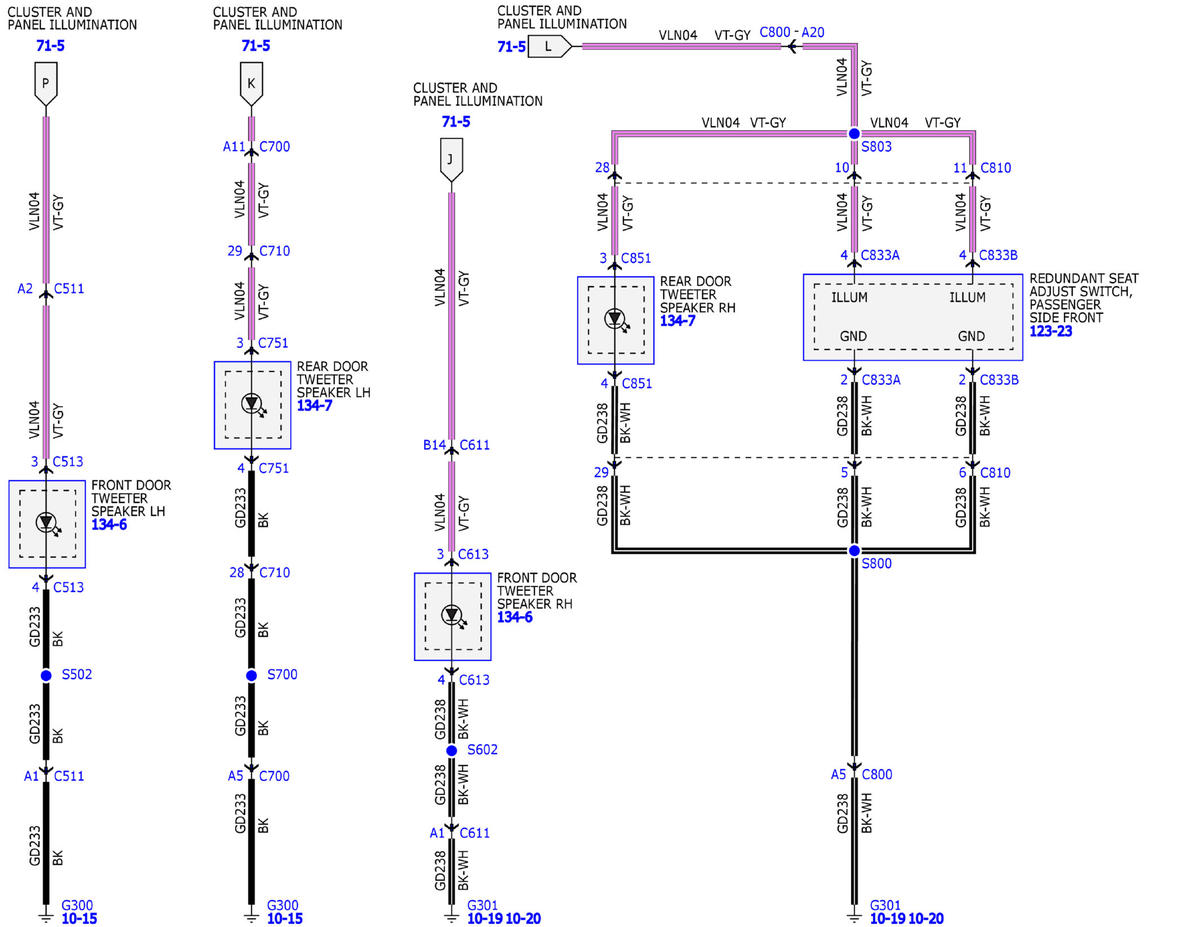Click the ILLUM terminal above C833A GND

pyautogui.click(x=849, y=297)
